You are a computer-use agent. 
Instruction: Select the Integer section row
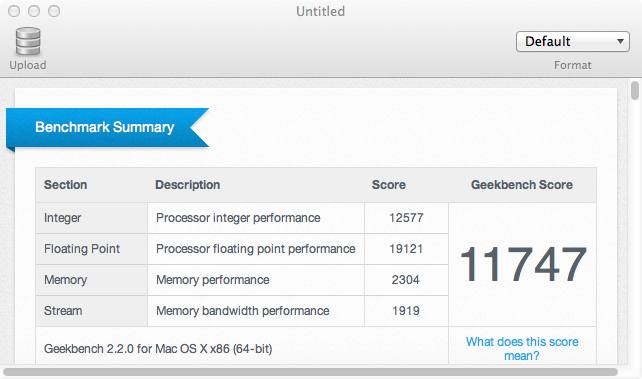tap(242, 218)
